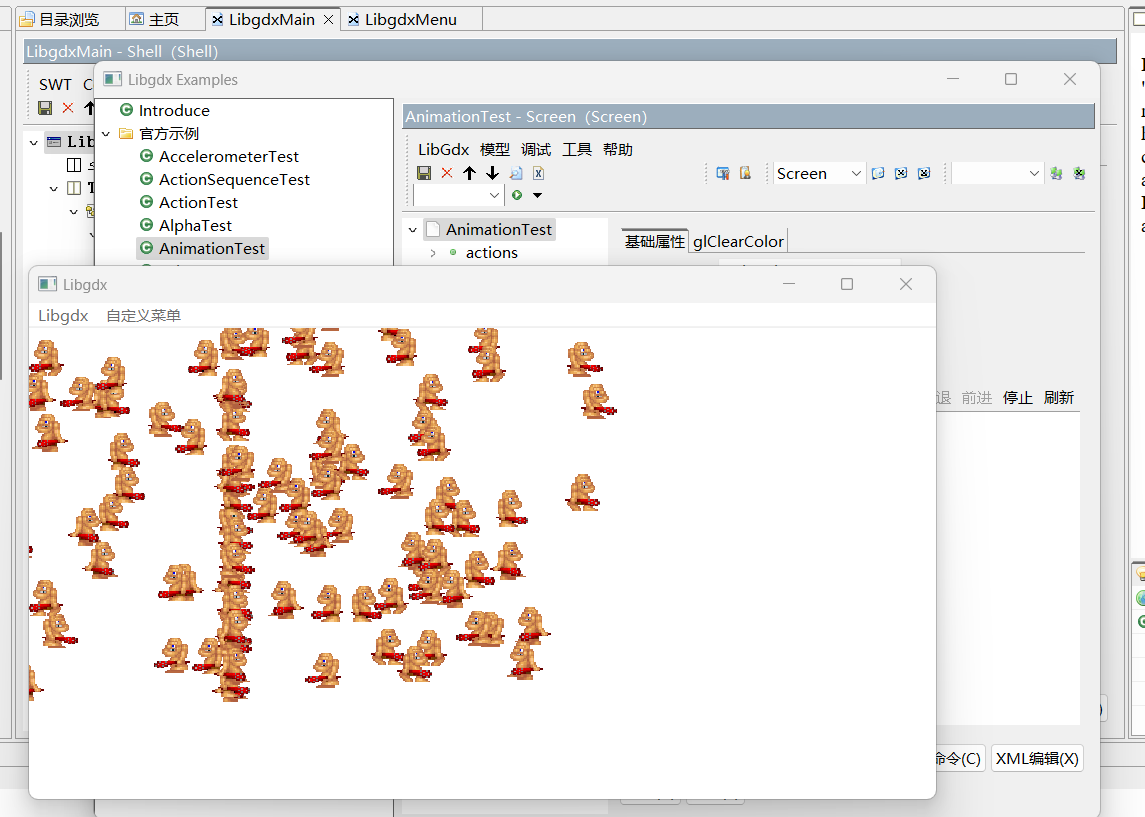Viewport: 1145px width, 817px height.
Task: Select AccelerometerTest example
Action: click(229, 156)
